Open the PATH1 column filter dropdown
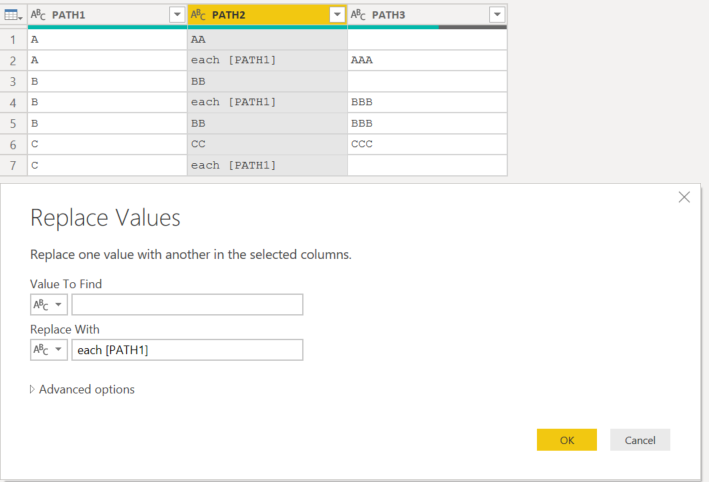This screenshot has height=482, width=709. [x=177, y=14]
